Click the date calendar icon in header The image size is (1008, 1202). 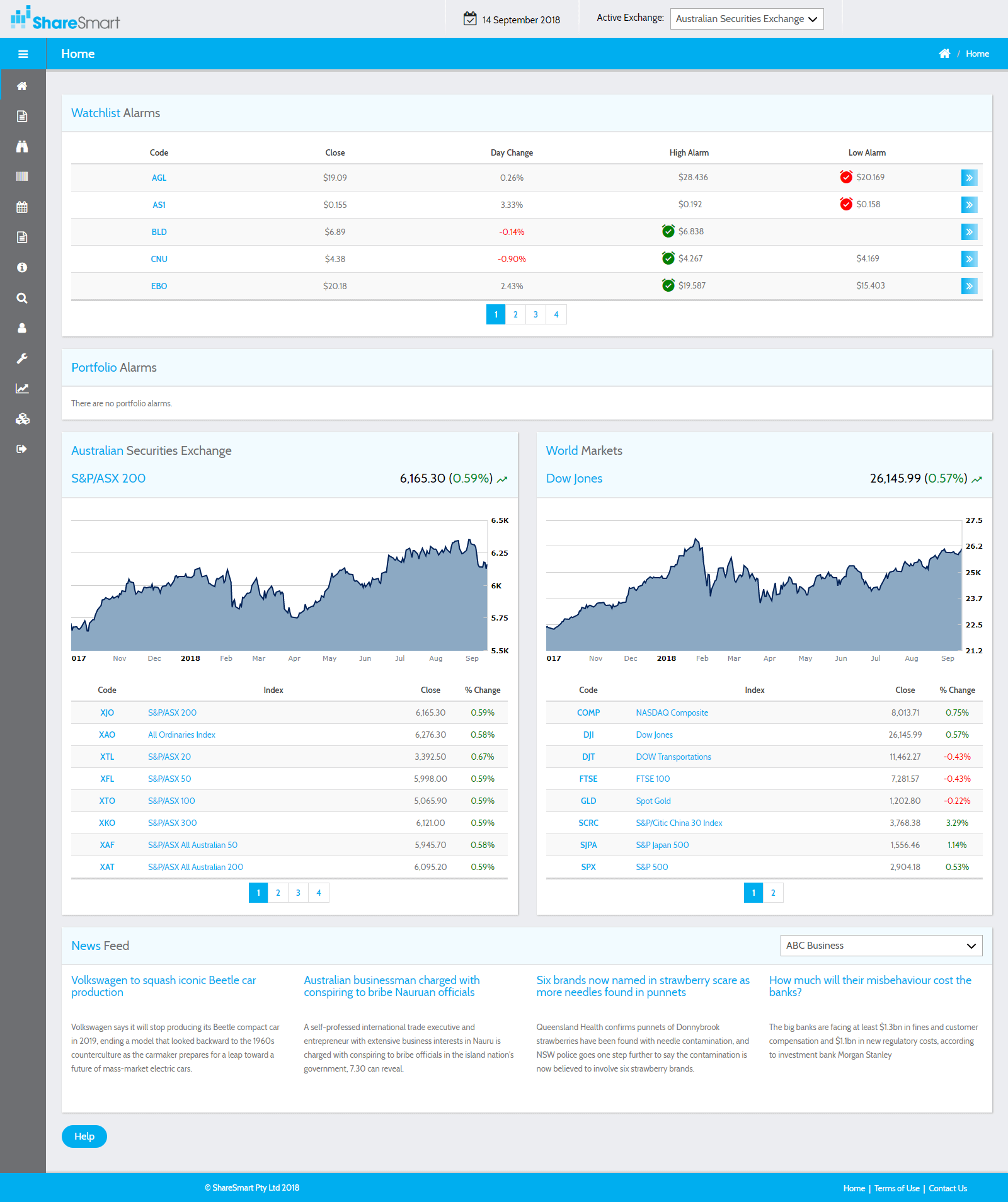coord(470,19)
